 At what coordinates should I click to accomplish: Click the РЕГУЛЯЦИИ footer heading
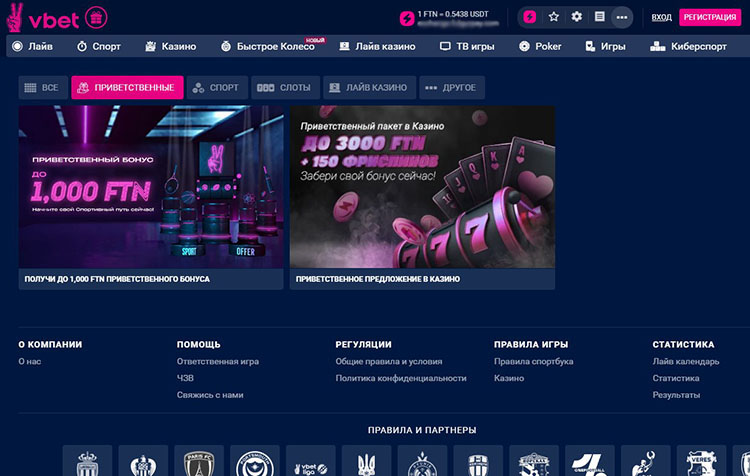[364, 344]
